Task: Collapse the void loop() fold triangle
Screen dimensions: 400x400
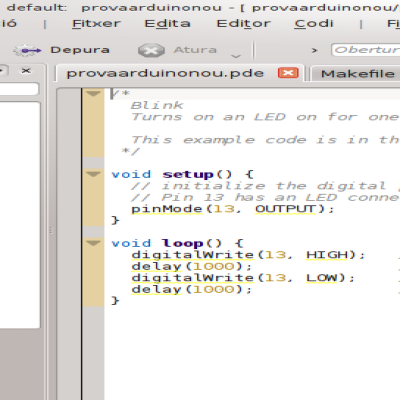Action: pos(93,243)
